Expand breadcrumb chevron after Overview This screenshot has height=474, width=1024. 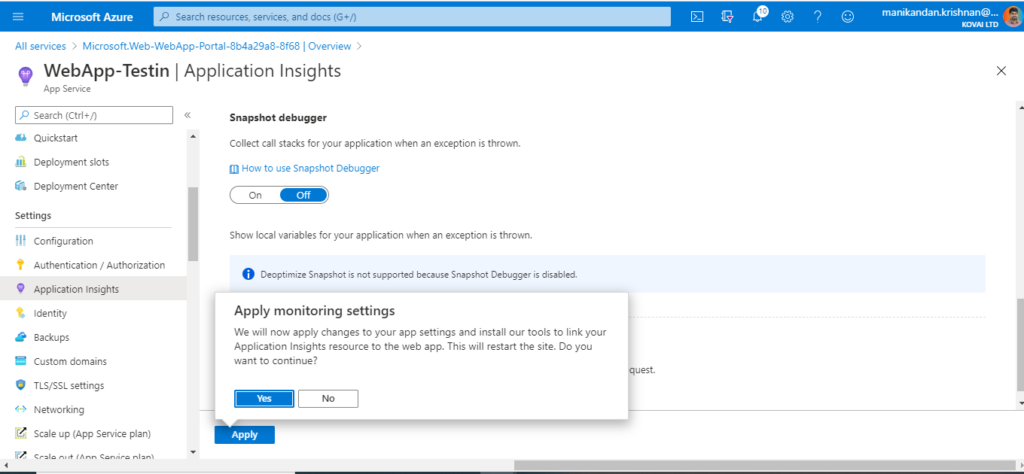360,46
